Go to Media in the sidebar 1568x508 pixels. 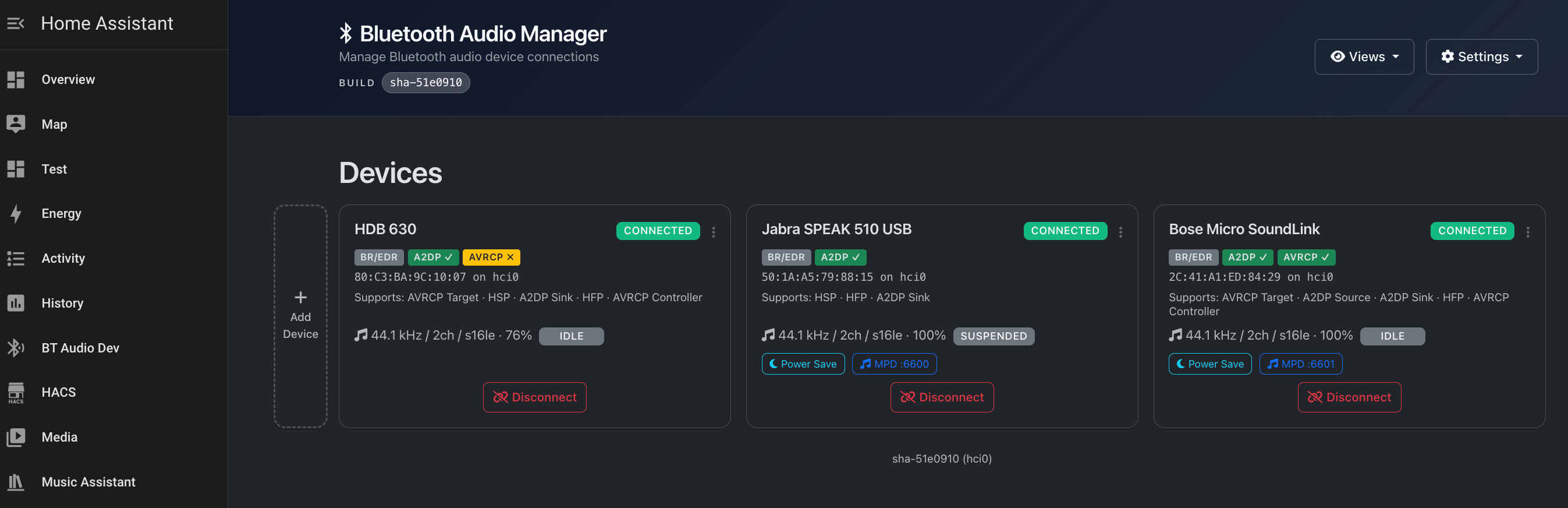click(114, 438)
